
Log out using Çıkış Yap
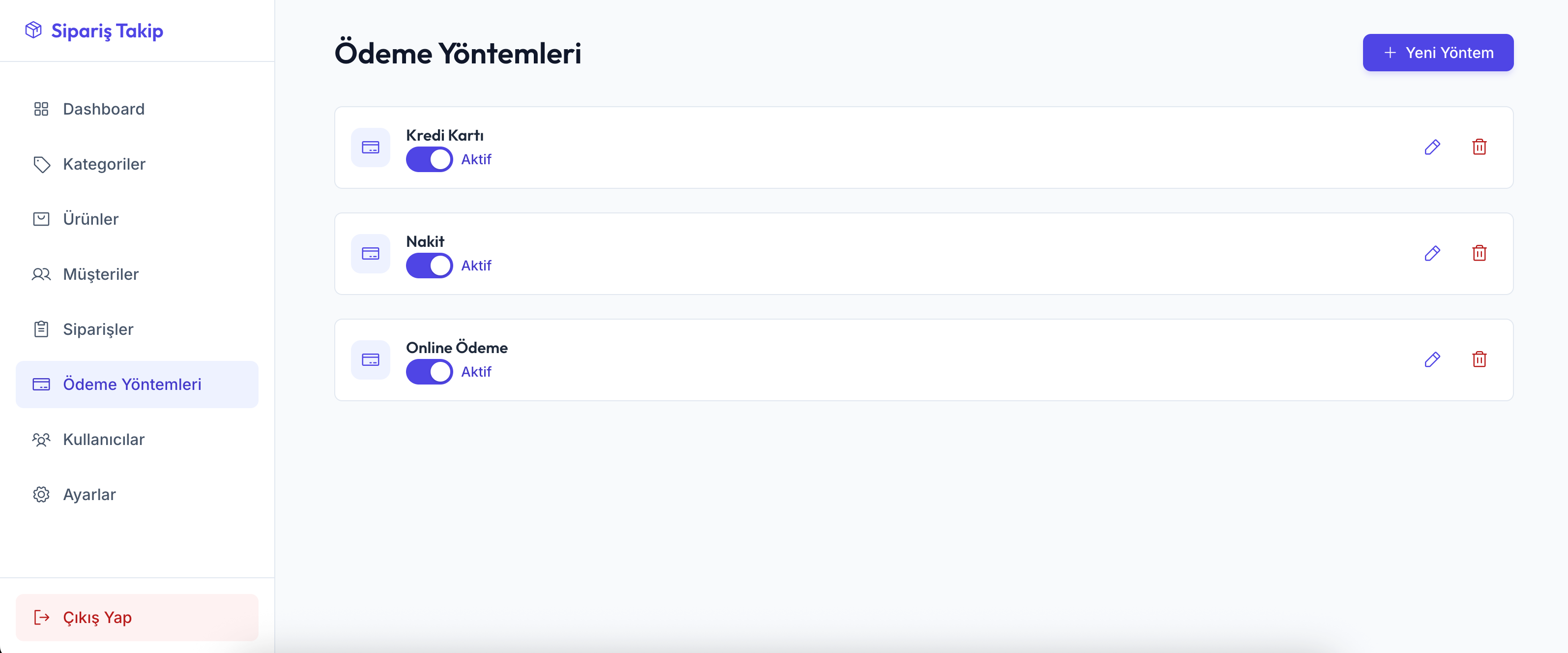pyautogui.click(x=137, y=617)
